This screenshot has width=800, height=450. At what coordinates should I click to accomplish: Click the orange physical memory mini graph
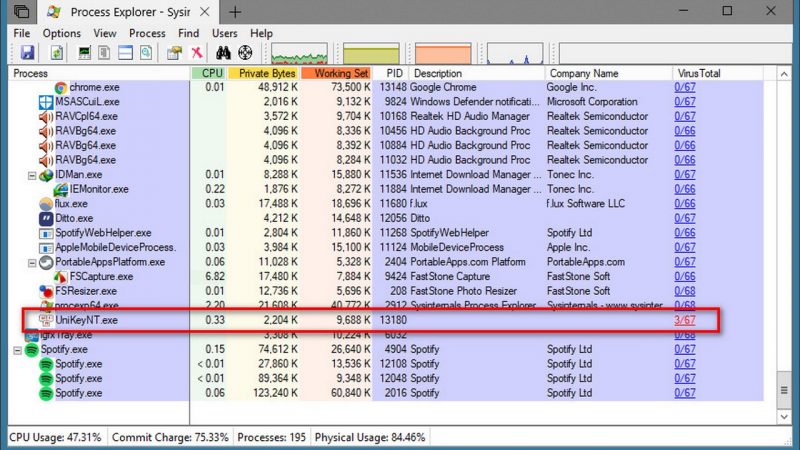[x=443, y=54]
